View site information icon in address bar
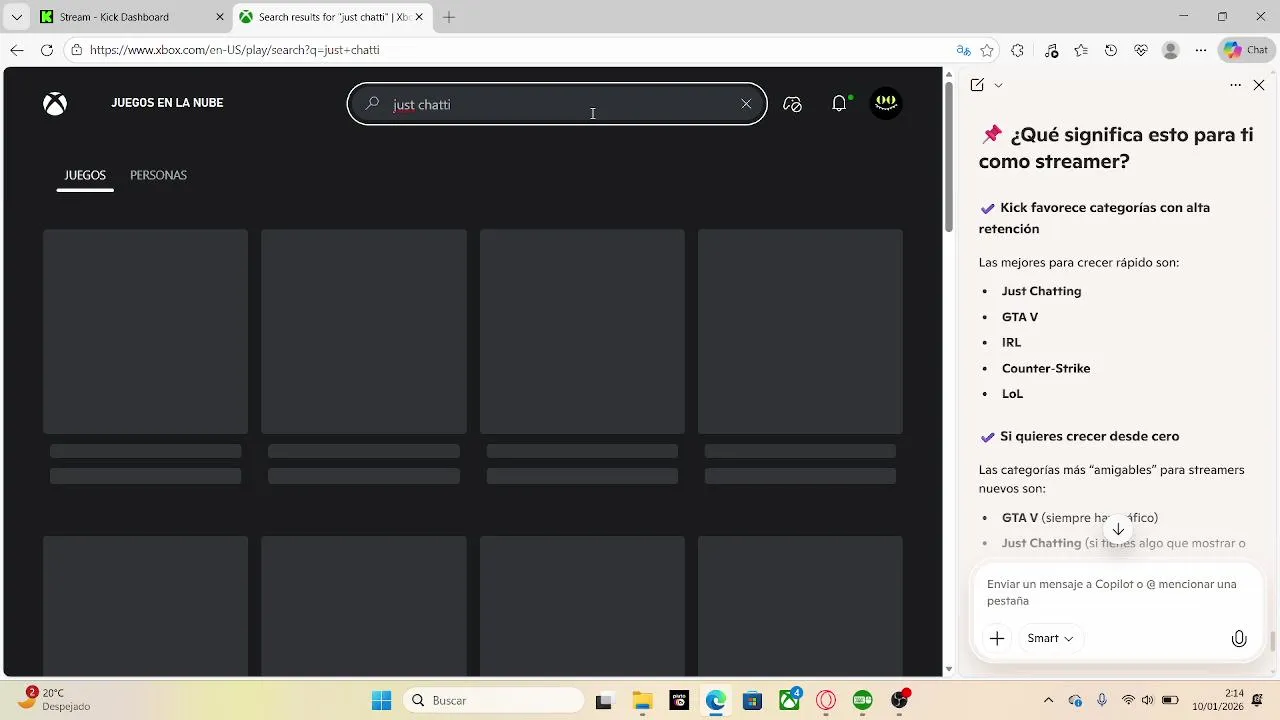 pyautogui.click(x=76, y=50)
